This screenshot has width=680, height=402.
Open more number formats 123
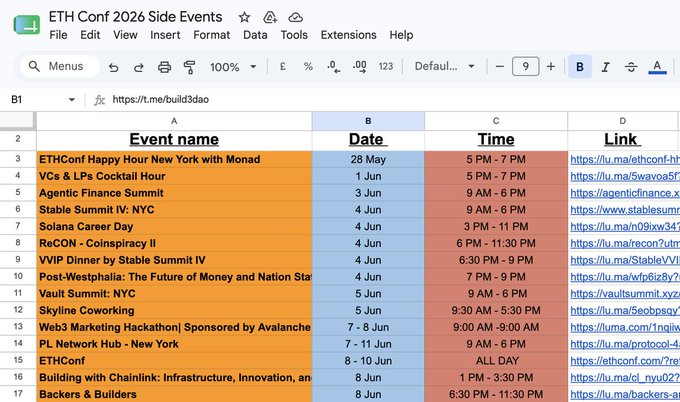tap(386, 66)
